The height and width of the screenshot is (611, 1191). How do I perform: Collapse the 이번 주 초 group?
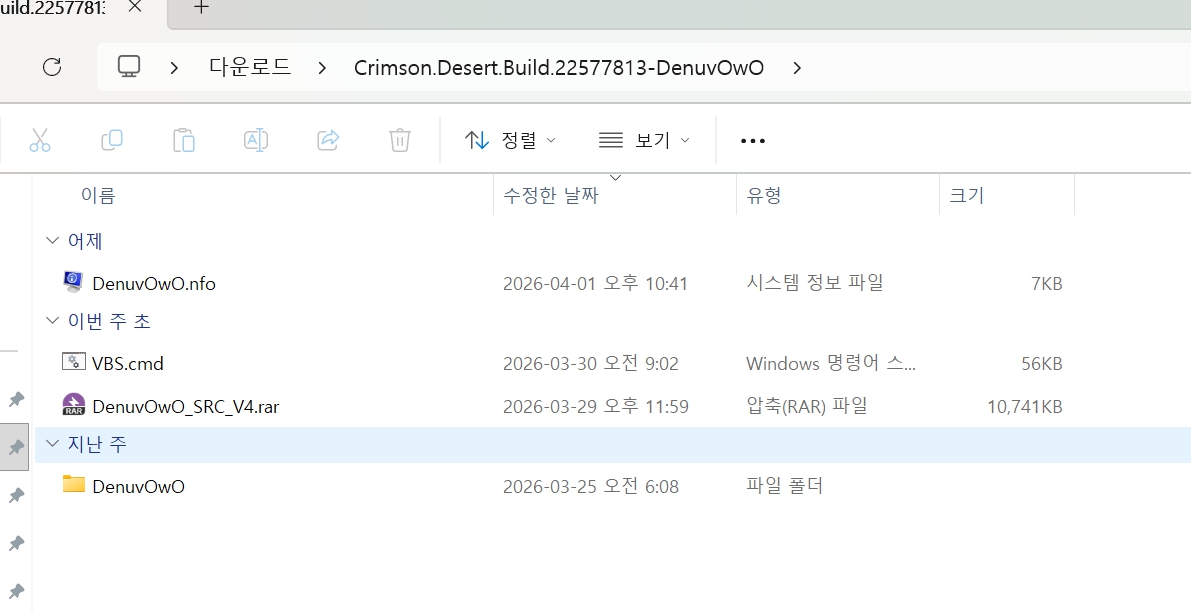click(51, 321)
